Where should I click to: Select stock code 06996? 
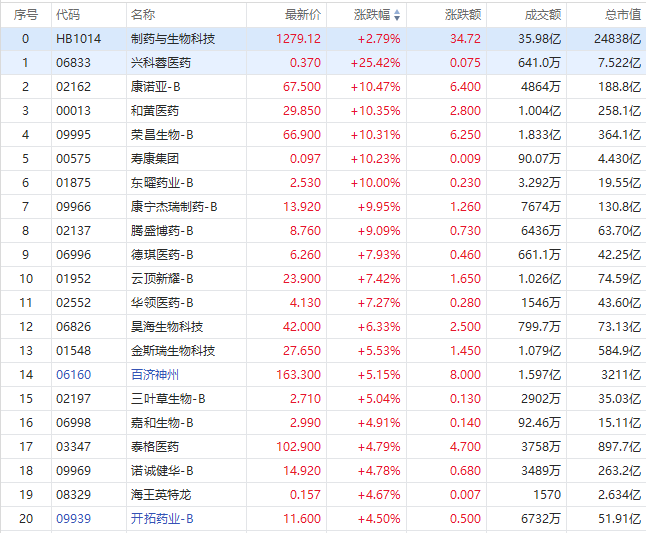pos(73,255)
